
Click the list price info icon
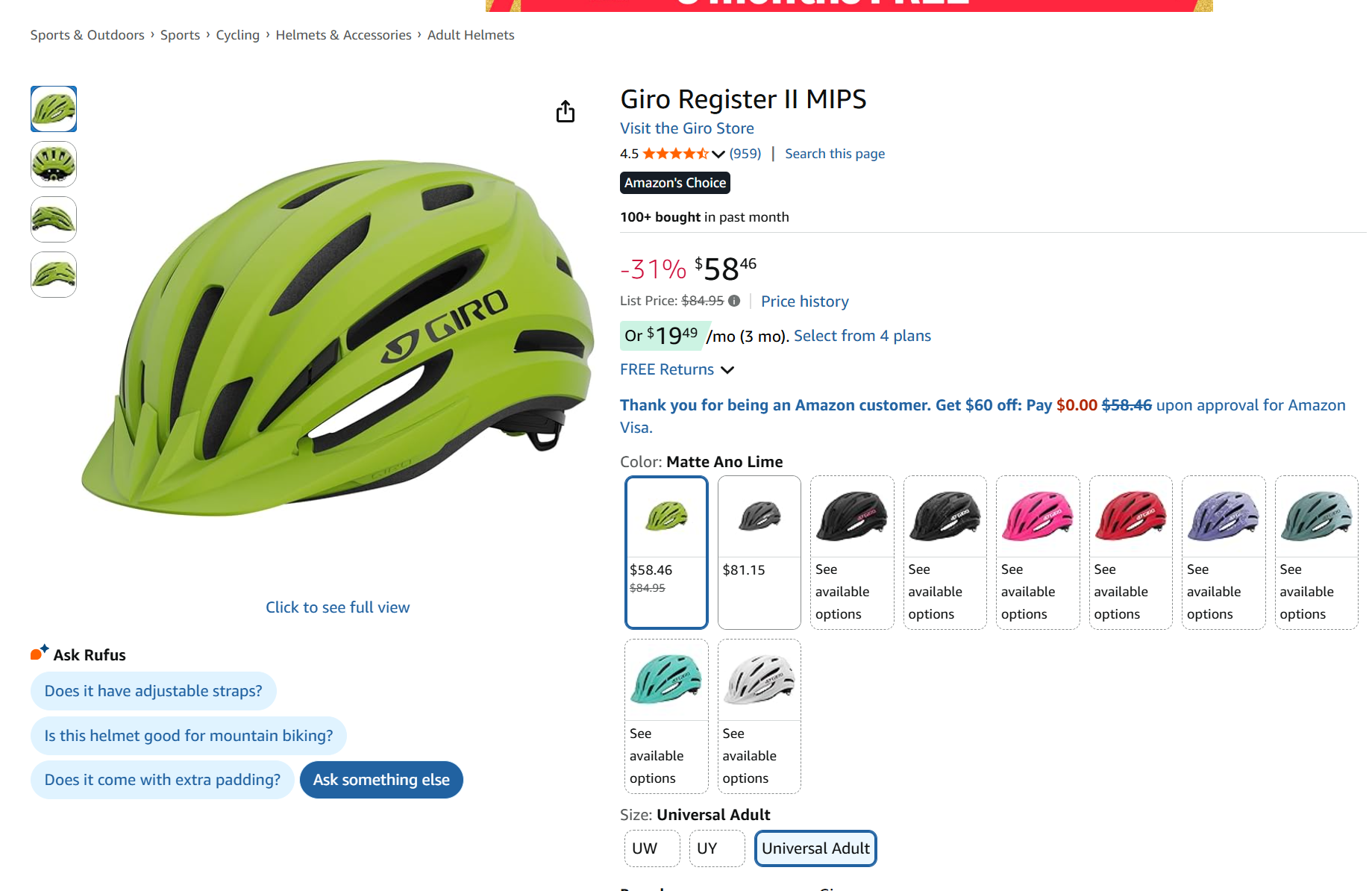point(734,301)
